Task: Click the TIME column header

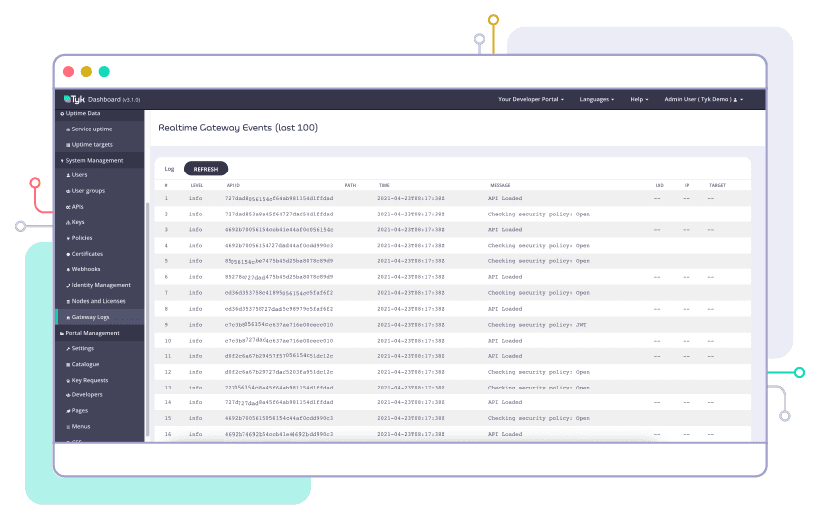Action: coord(384,185)
